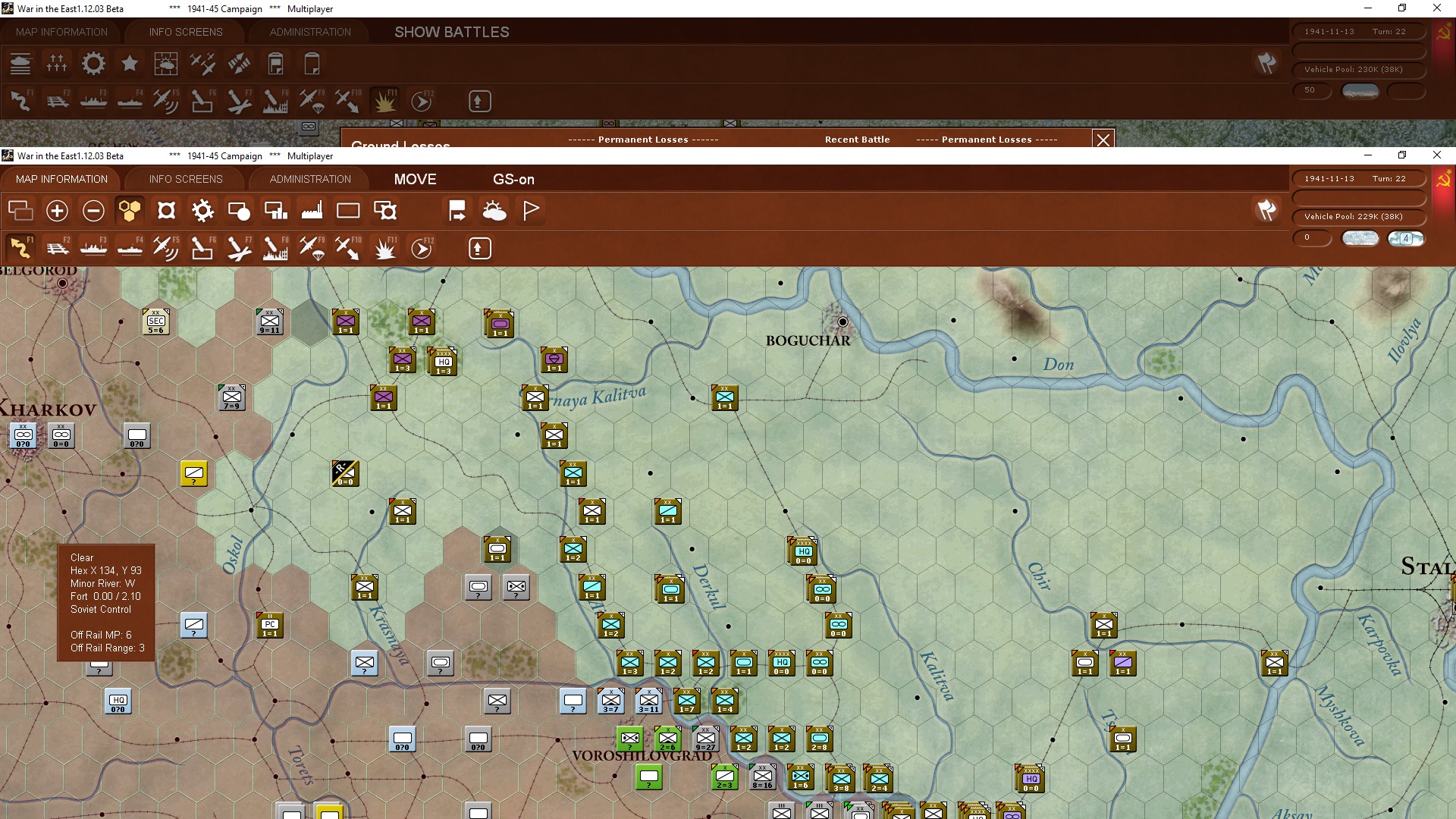Click the document-with-flag icon in upper window
Image resolution: width=1456 pixels, height=819 pixels.
(x=275, y=64)
